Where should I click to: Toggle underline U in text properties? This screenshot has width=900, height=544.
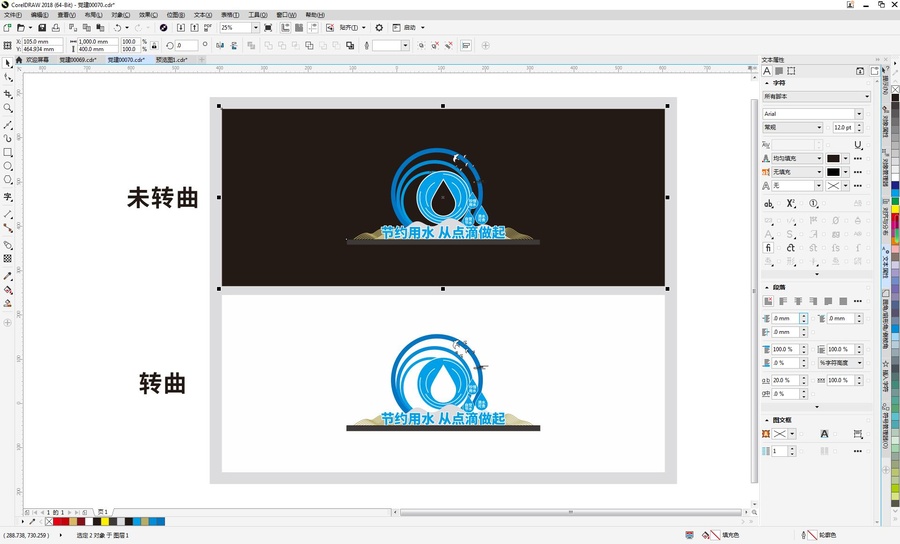click(858, 145)
